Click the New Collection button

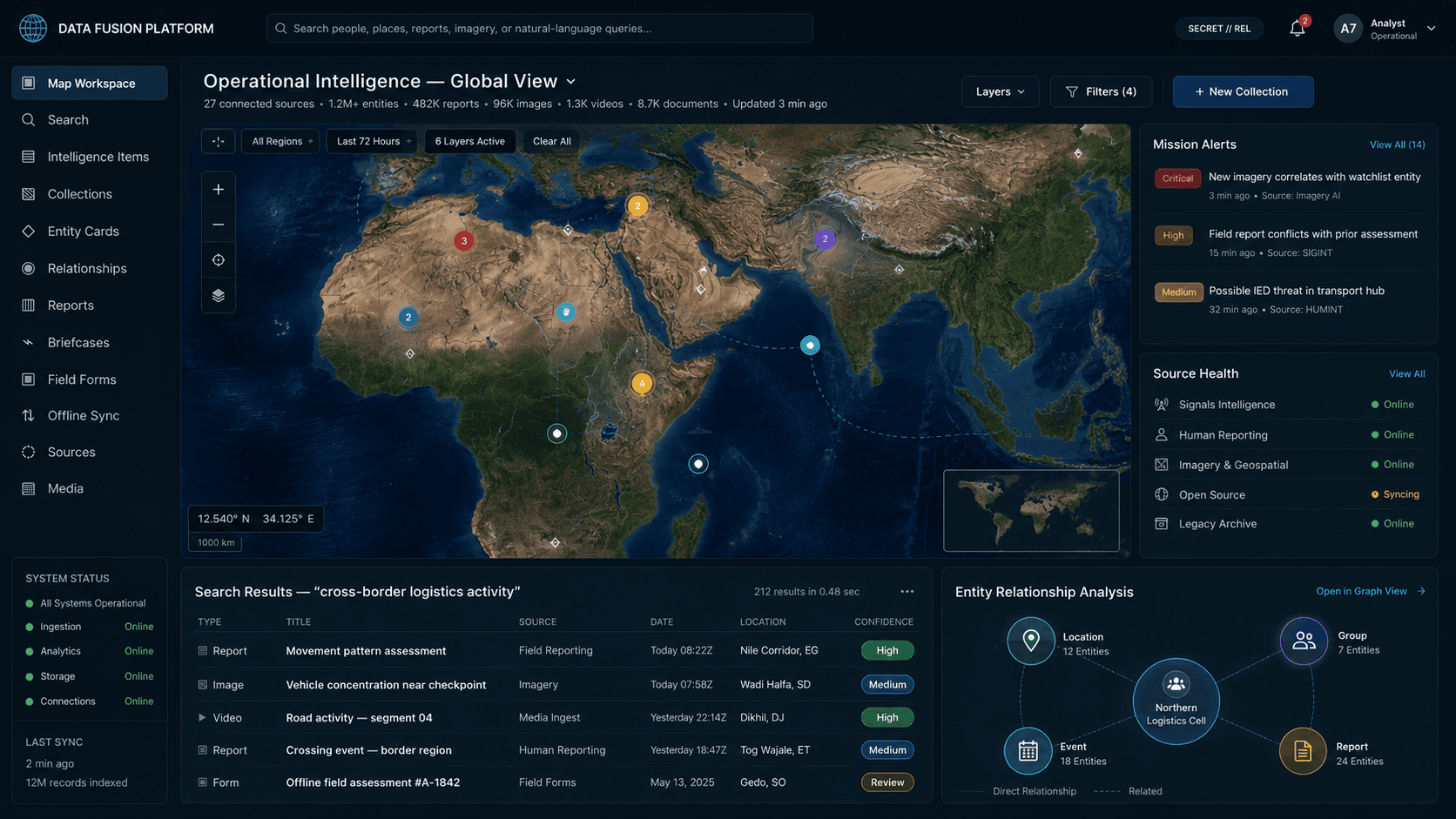pyautogui.click(x=1243, y=91)
